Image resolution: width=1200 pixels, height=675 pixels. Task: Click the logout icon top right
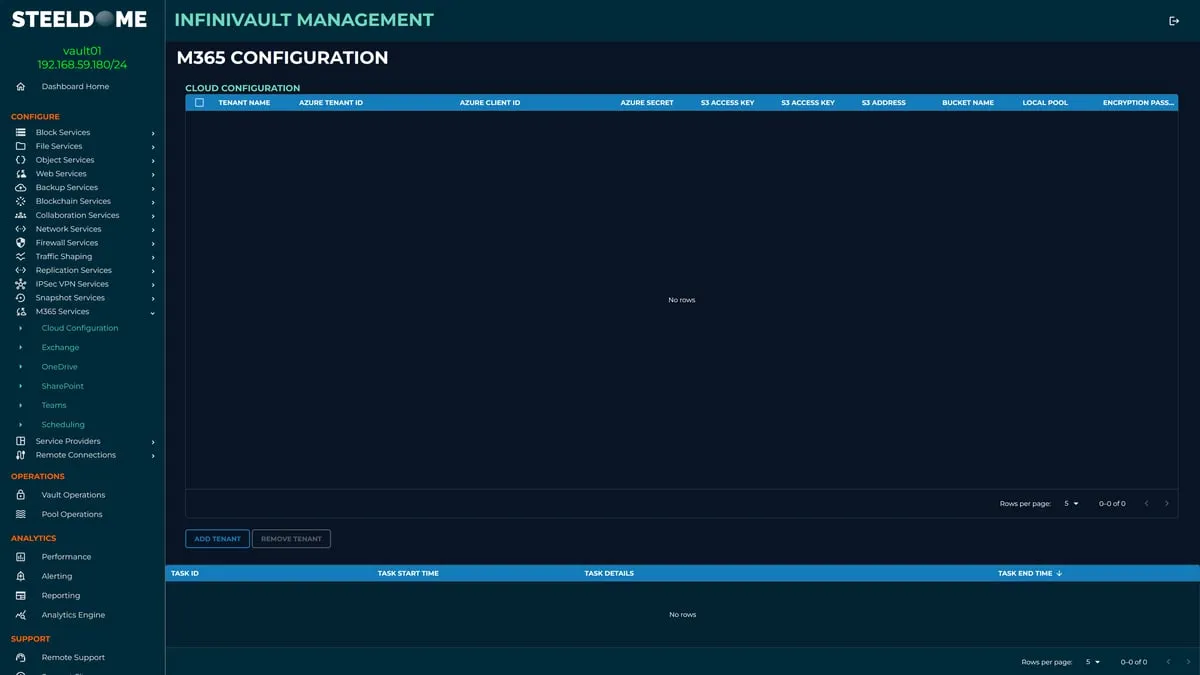point(1172,19)
